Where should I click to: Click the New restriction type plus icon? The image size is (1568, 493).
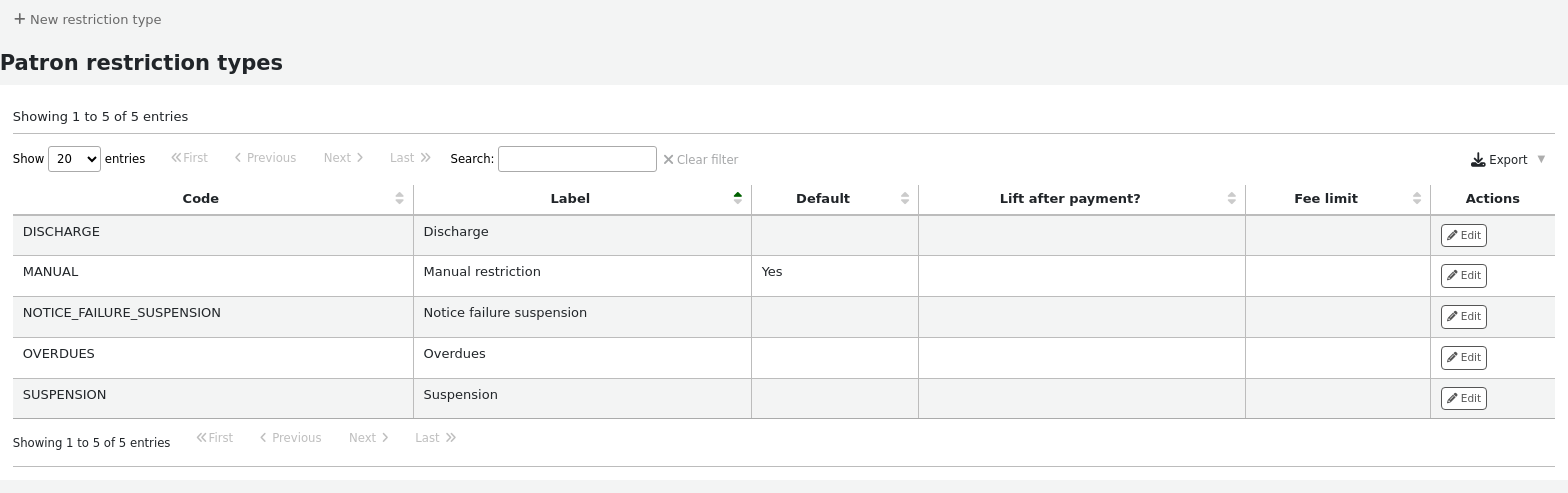(x=19, y=19)
